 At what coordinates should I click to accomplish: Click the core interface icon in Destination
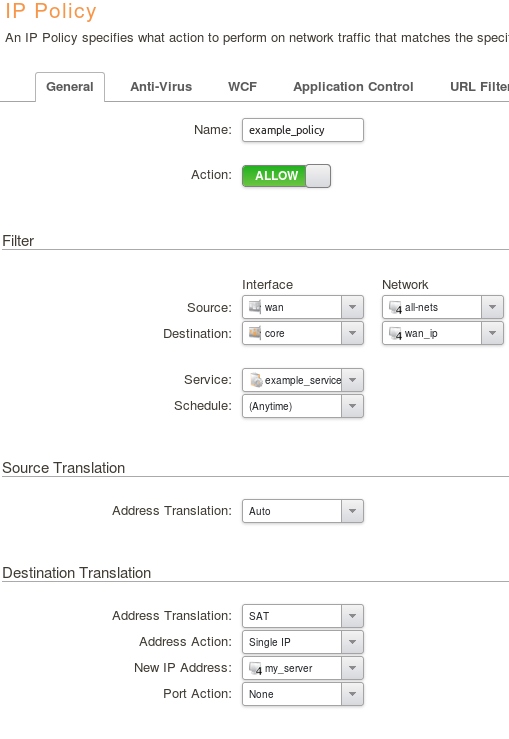coord(255,333)
